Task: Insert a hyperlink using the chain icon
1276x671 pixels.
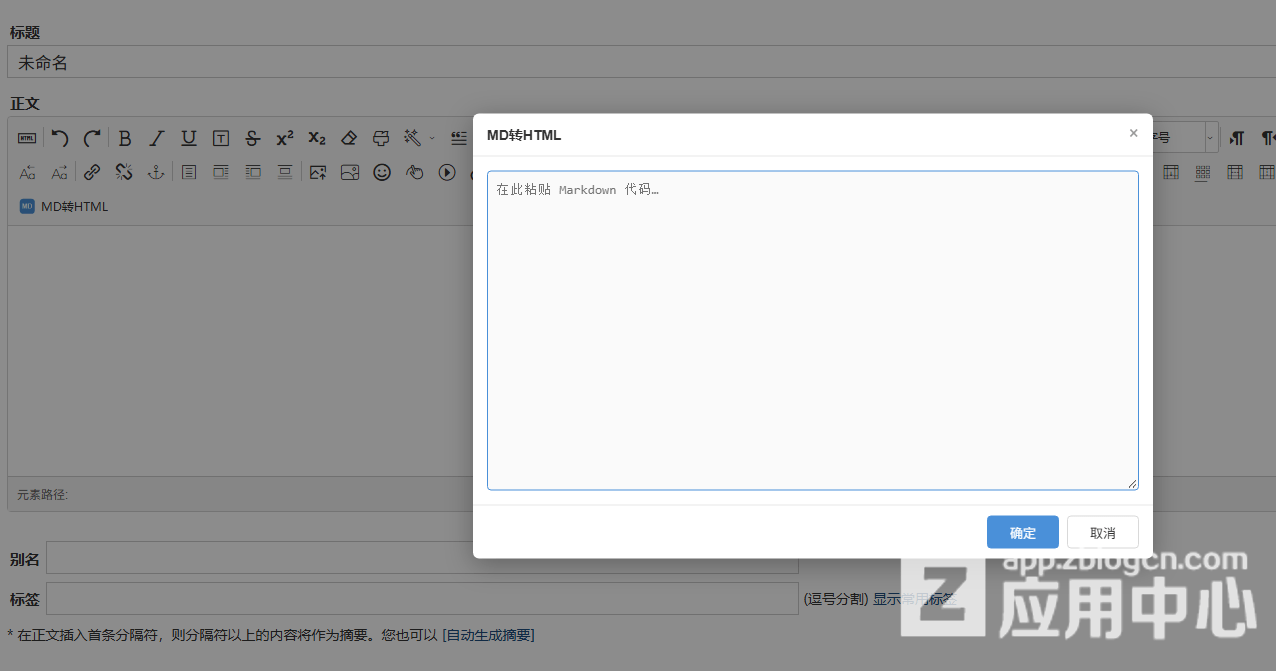Action: click(92, 172)
